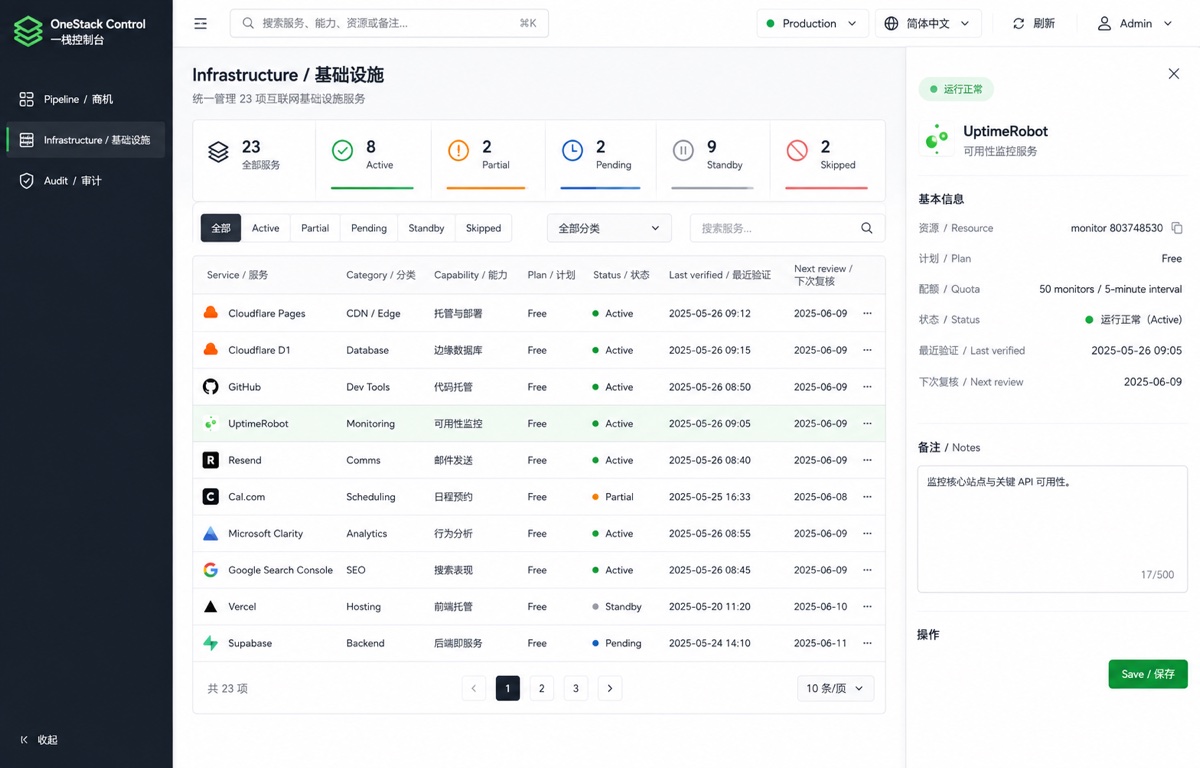1200x768 pixels.
Task: Click the Cal.com service icon
Action: coord(211,496)
